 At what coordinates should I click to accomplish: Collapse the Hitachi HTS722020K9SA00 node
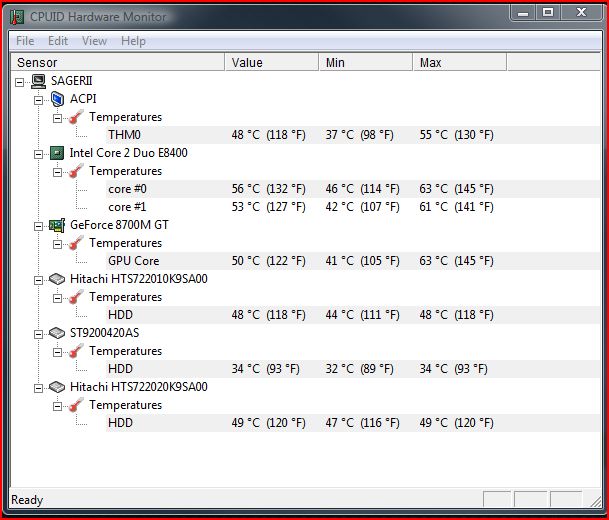pyautogui.click(x=38, y=388)
